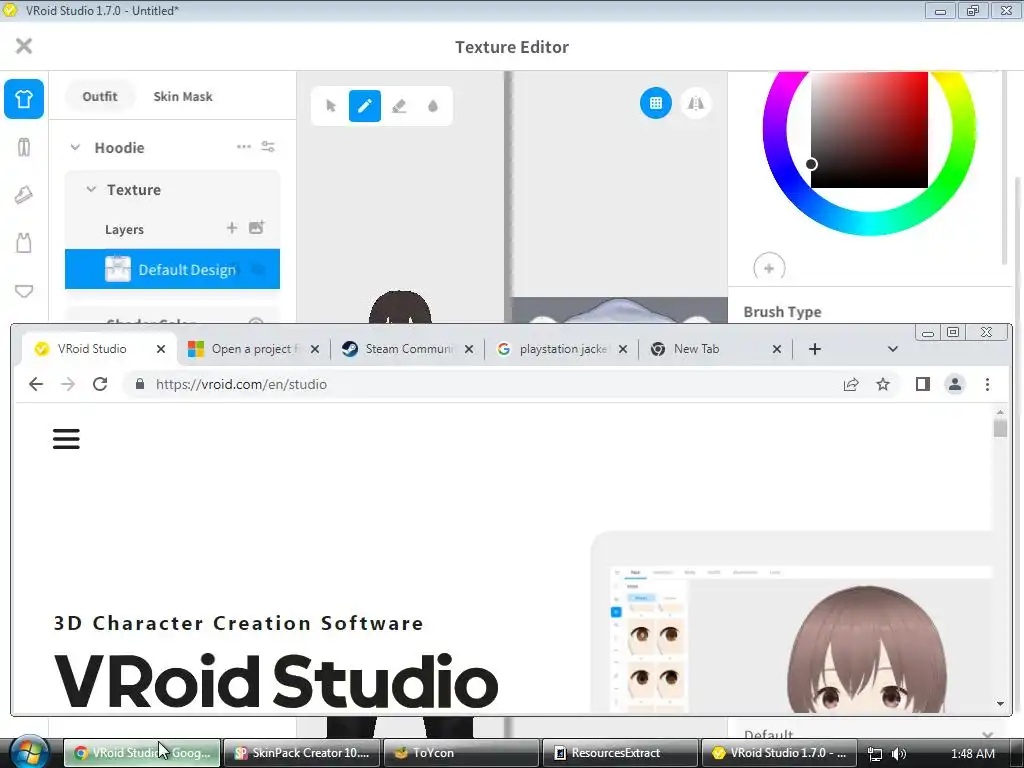1024x768 pixels.
Task: Select the Shoes category icon
Action: point(24,195)
